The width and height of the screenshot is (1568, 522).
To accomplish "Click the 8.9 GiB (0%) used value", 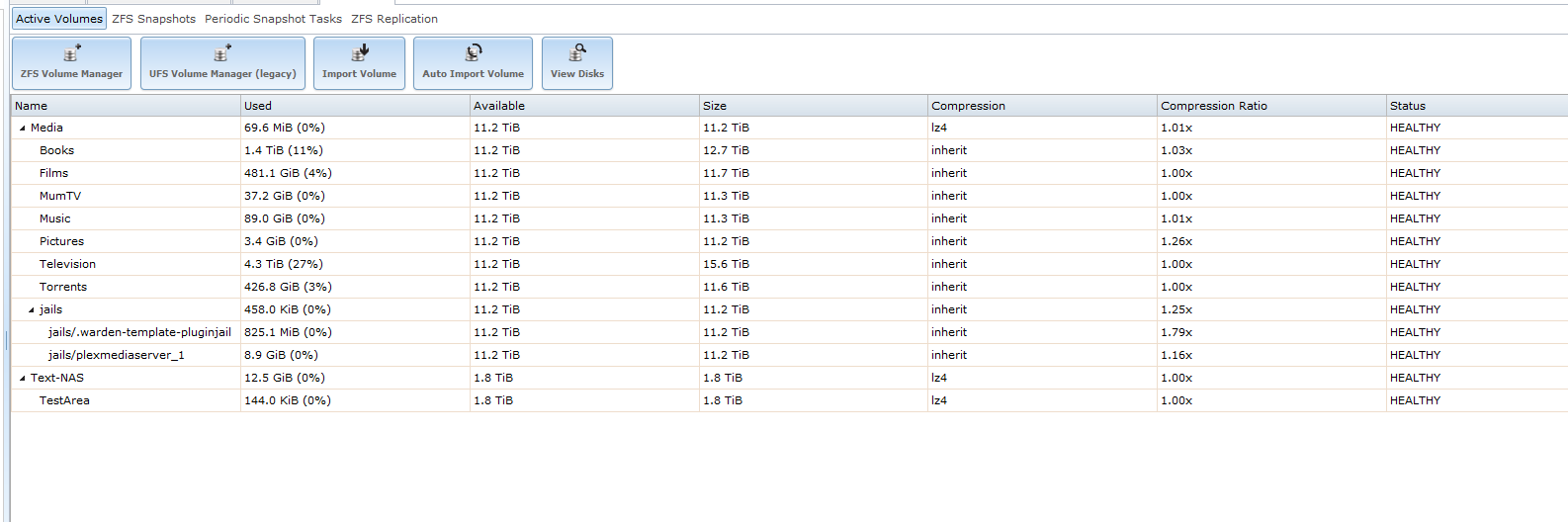I will click(x=281, y=355).
